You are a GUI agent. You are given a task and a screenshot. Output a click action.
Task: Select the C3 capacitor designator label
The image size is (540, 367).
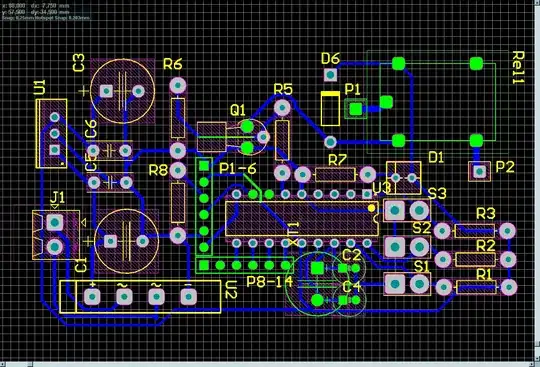pos(79,63)
